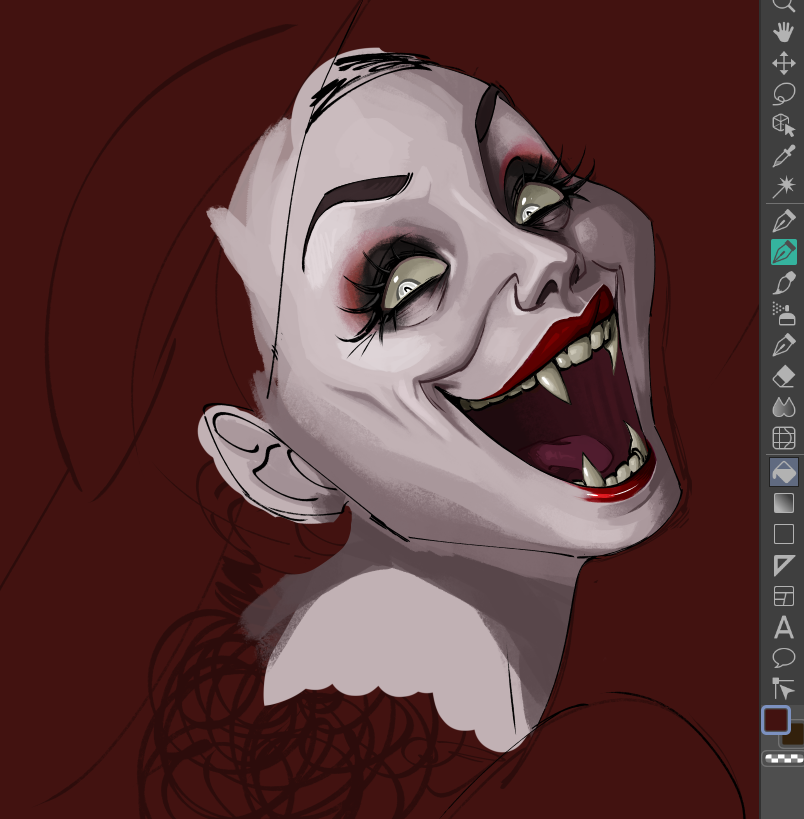Click the dark red main color swatch
Image resolution: width=804 pixels, height=819 pixels.
pyautogui.click(x=776, y=720)
